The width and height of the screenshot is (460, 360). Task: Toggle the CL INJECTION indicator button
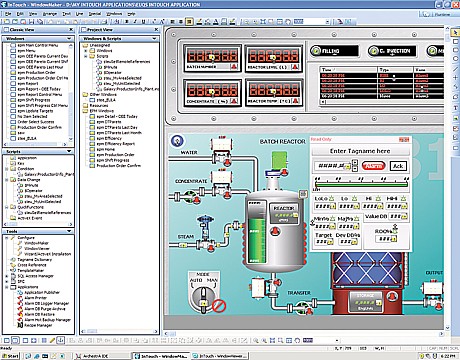pos(392,51)
